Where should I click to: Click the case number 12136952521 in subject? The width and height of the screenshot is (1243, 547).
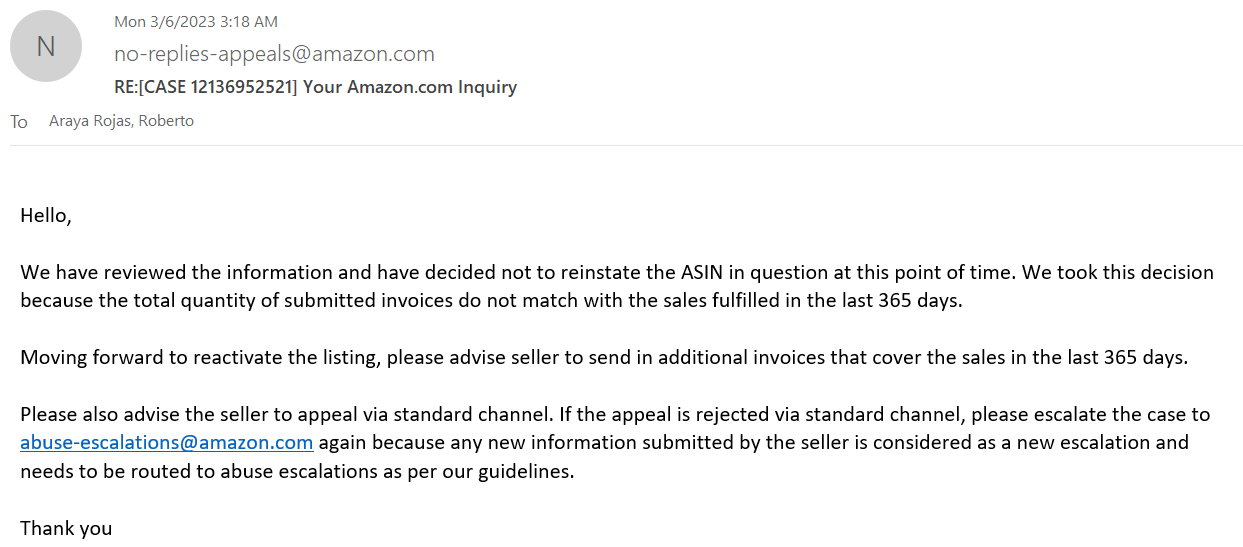(x=248, y=87)
